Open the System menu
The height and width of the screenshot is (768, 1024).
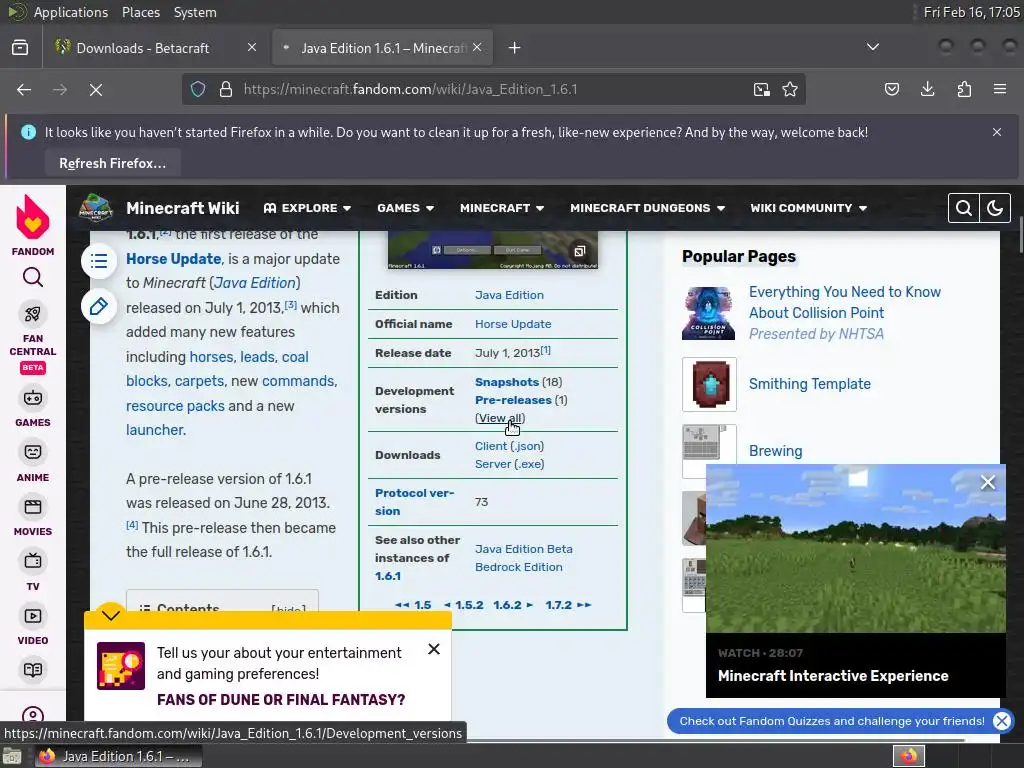[195, 12]
